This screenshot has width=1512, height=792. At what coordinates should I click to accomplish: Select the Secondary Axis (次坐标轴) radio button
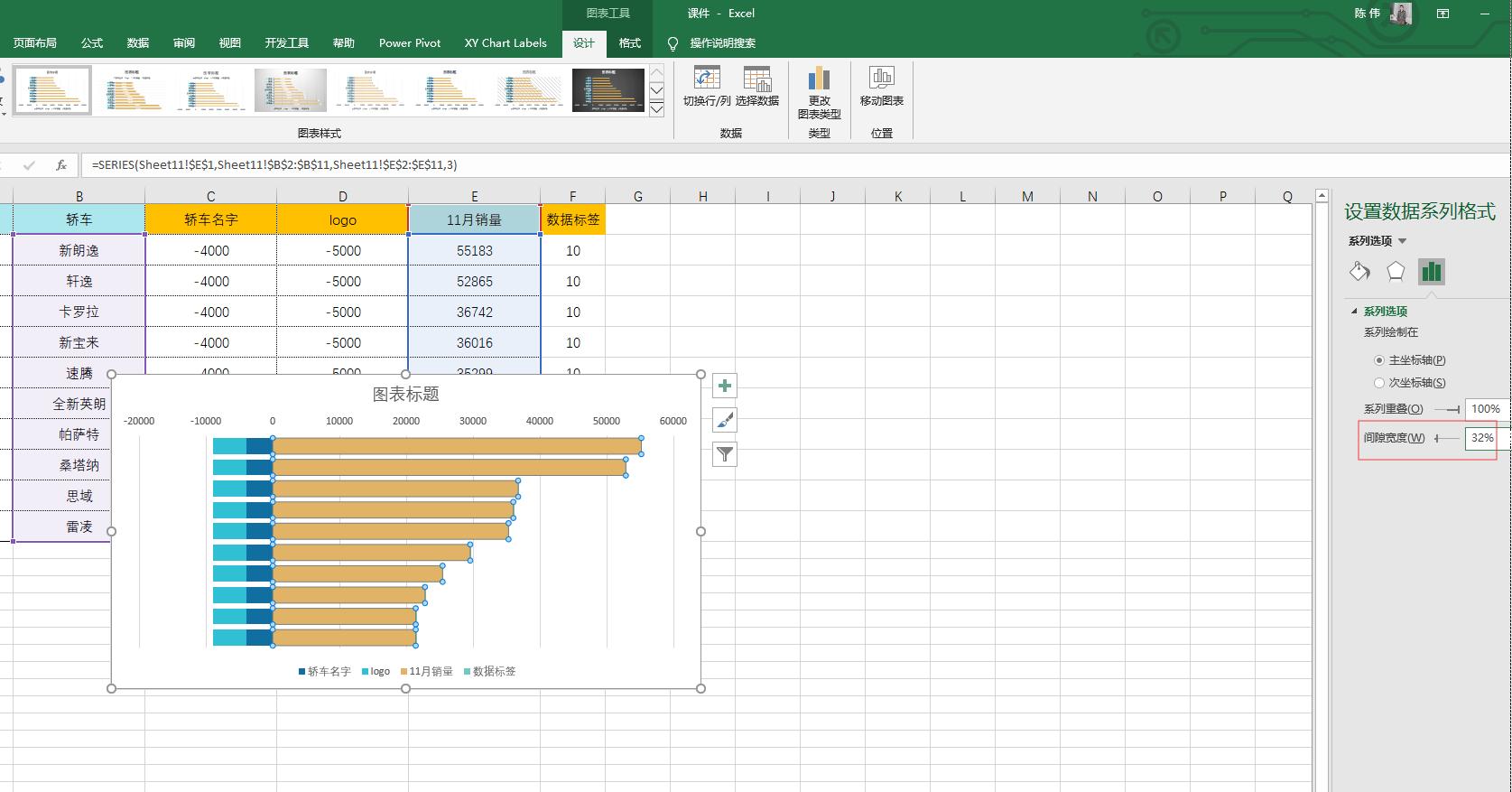(x=1379, y=383)
